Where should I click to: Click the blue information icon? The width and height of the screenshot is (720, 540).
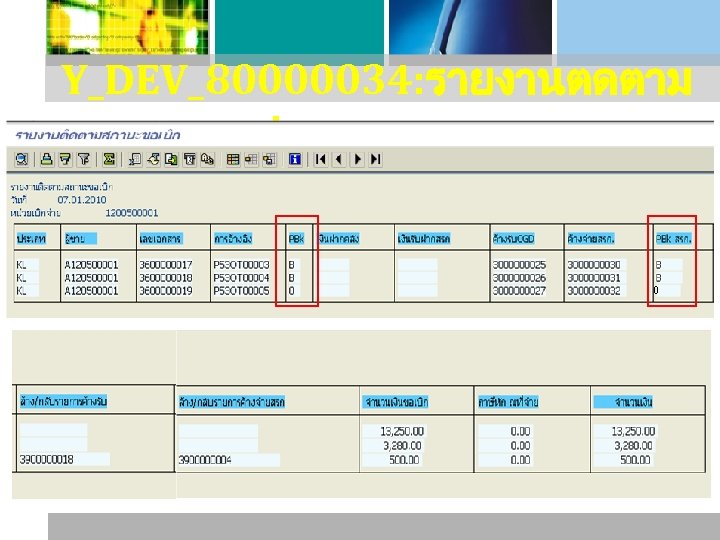point(295,159)
